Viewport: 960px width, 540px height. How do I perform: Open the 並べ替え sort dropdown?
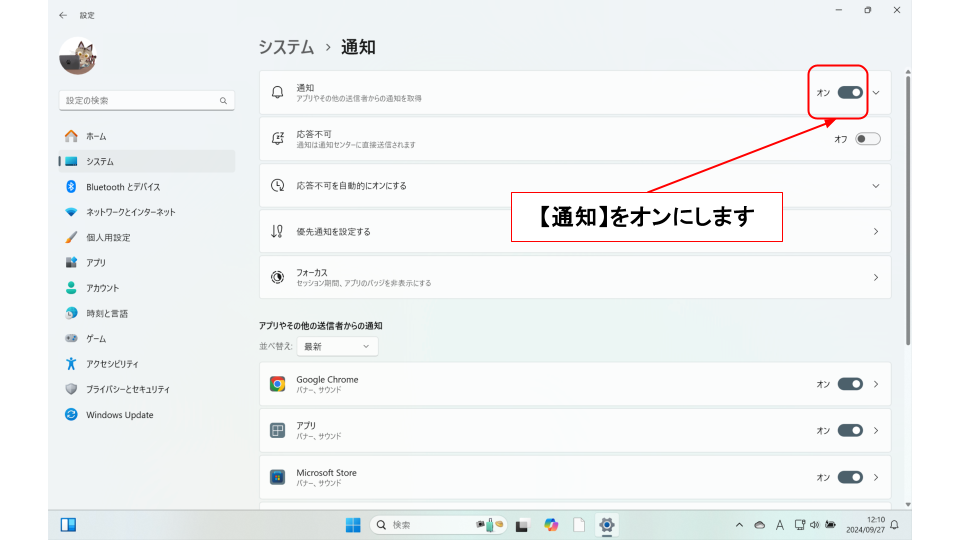[x=337, y=346]
